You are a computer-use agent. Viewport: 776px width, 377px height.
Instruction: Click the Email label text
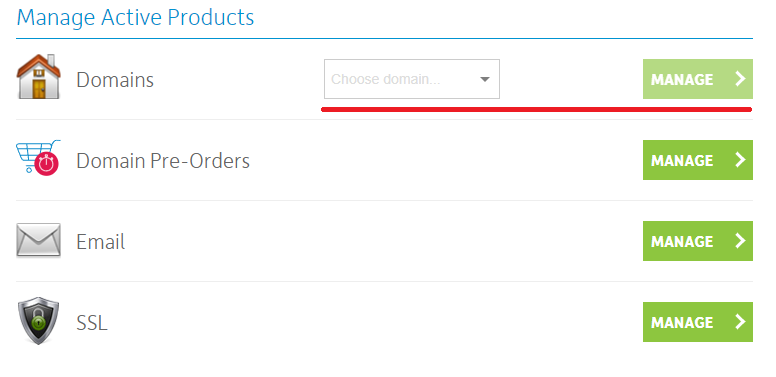(x=100, y=242)
